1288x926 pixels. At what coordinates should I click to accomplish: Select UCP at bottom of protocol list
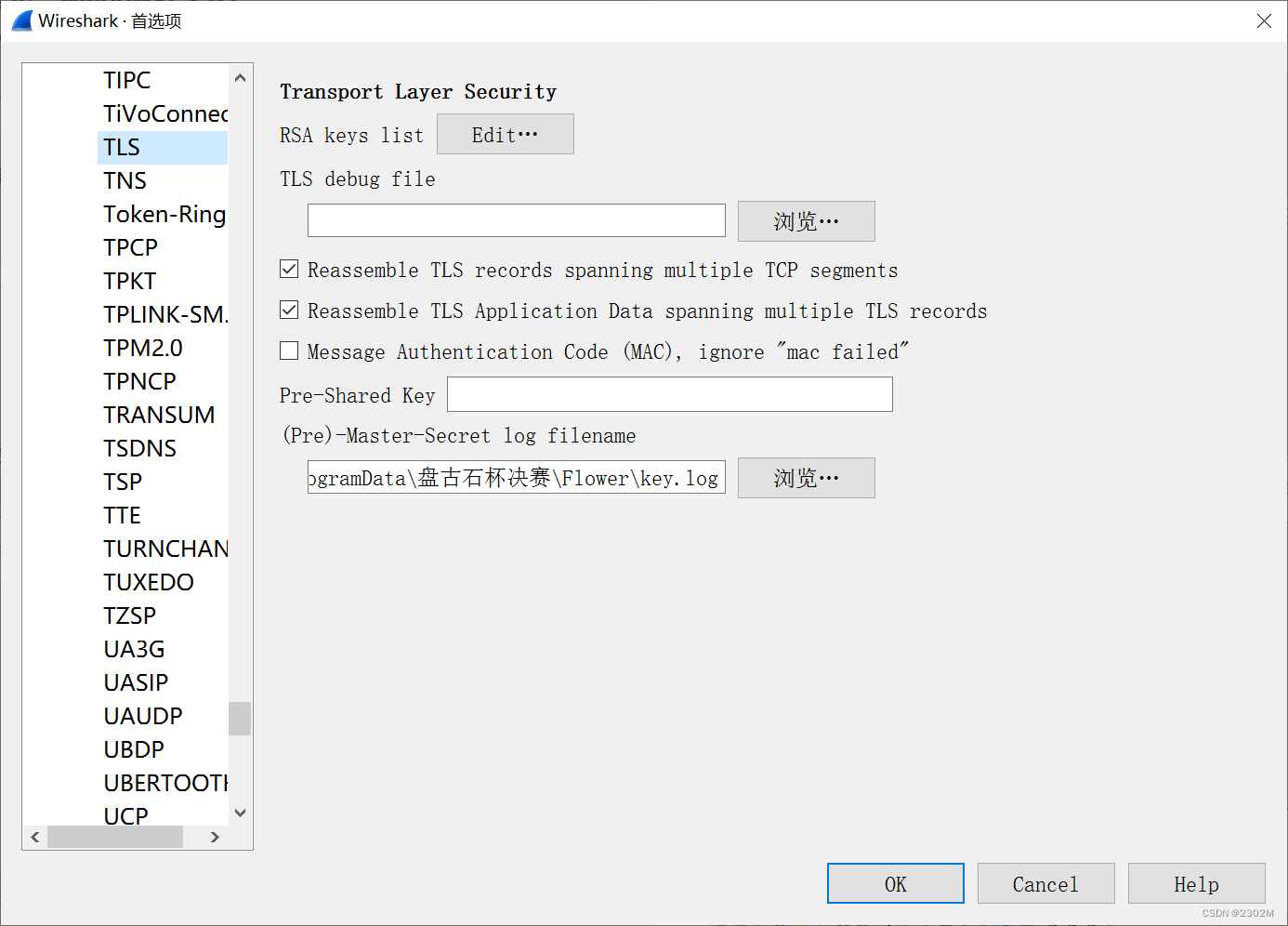[163, 814]
